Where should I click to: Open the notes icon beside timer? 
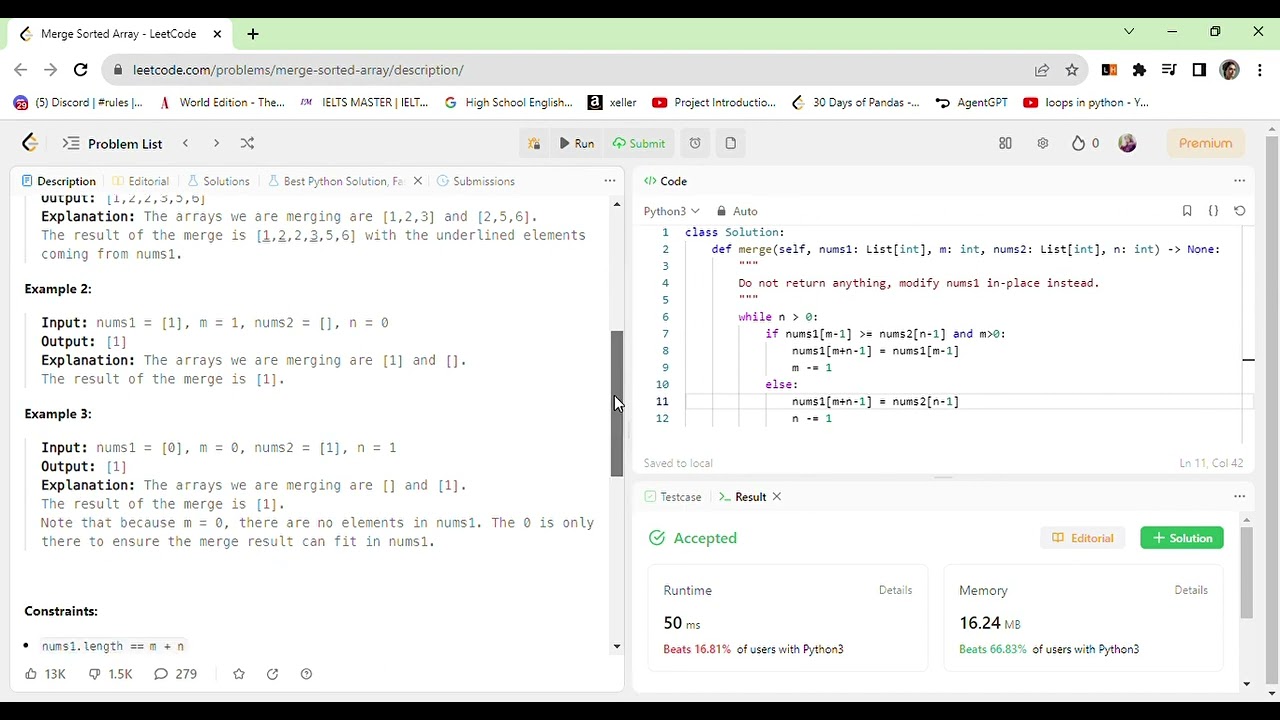731,143
